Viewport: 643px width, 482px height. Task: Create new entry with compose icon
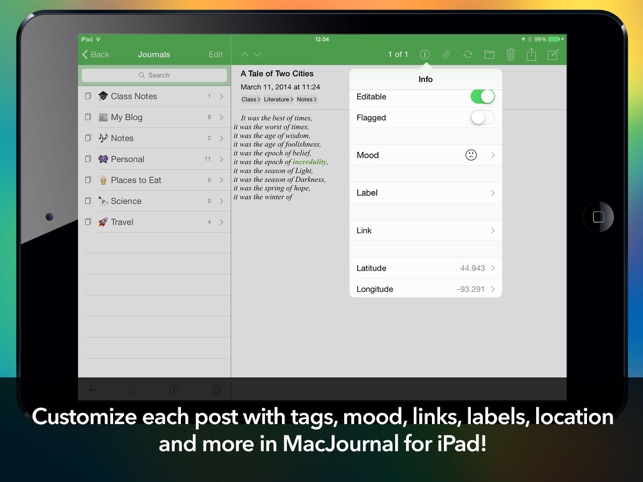coord(553,55)
